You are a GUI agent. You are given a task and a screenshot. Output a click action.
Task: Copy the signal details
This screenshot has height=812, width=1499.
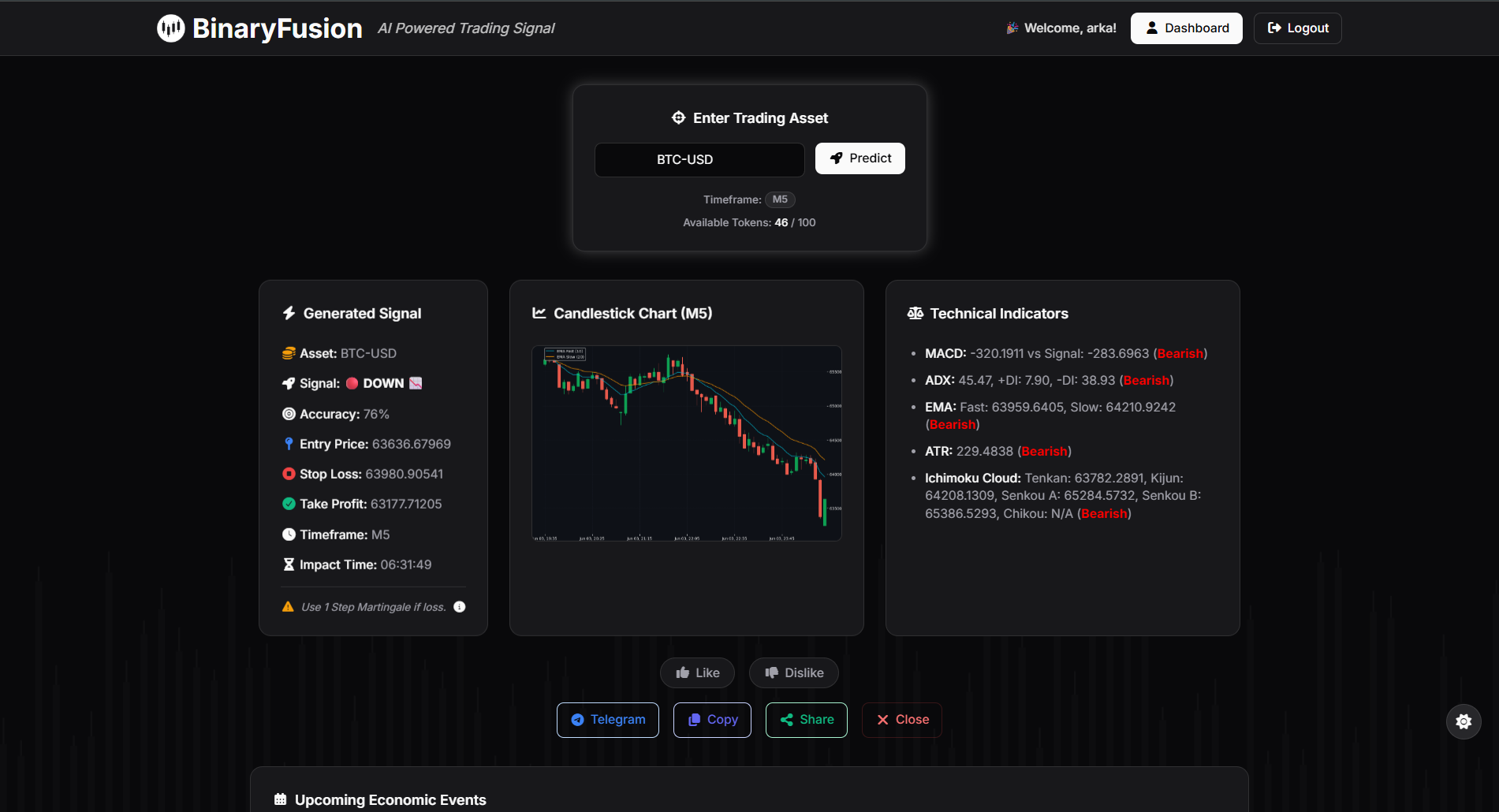click(x=712, y=720)
